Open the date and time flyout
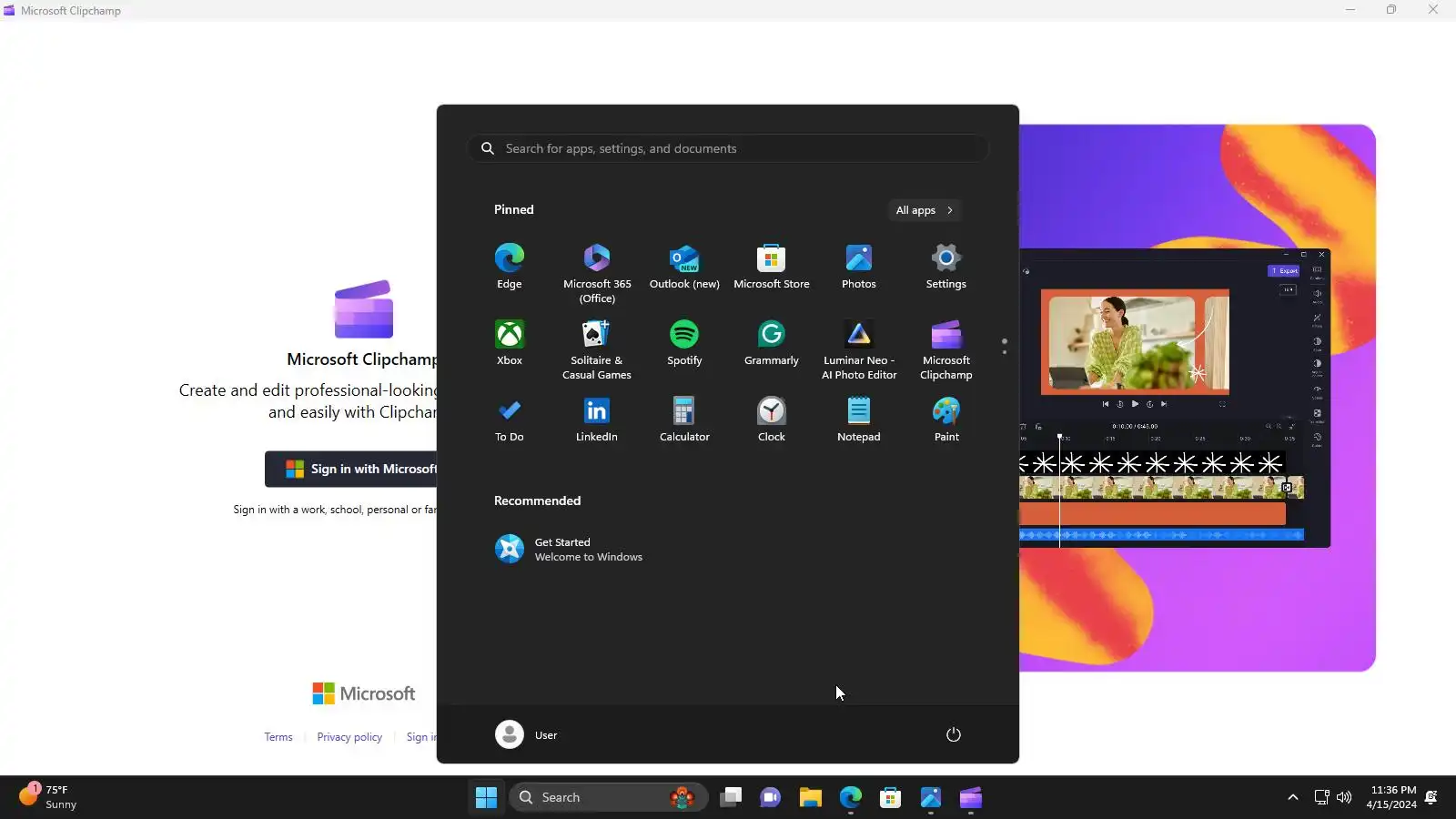 coord(1391,797)
